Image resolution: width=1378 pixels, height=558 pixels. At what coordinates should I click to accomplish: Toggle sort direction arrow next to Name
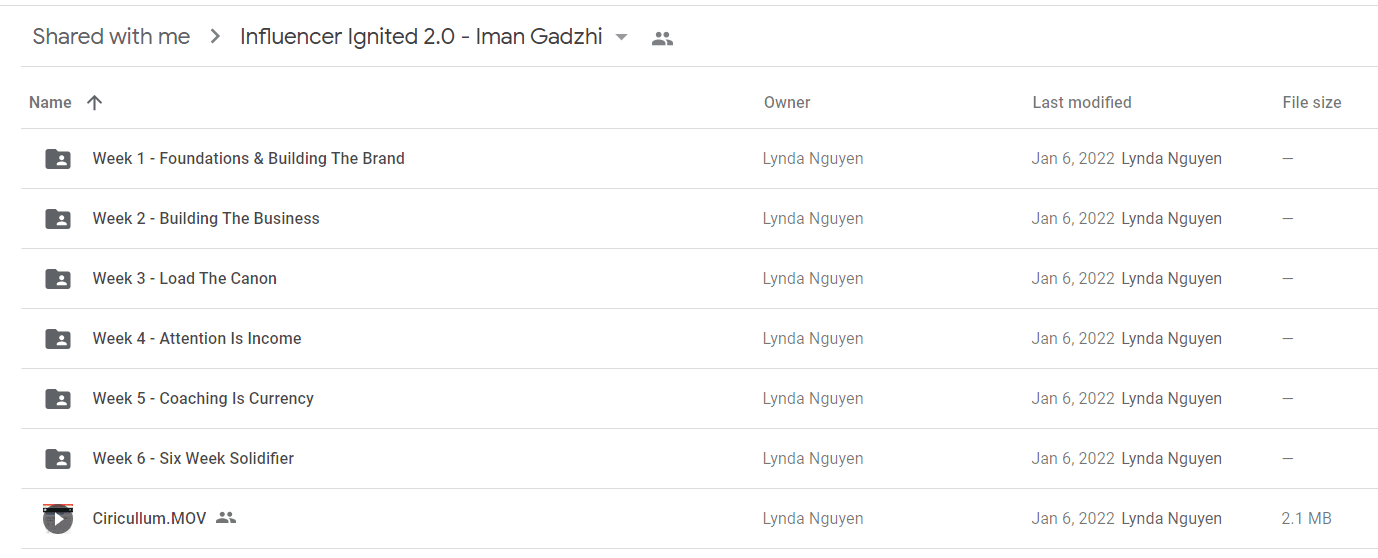tap(94, 102)
